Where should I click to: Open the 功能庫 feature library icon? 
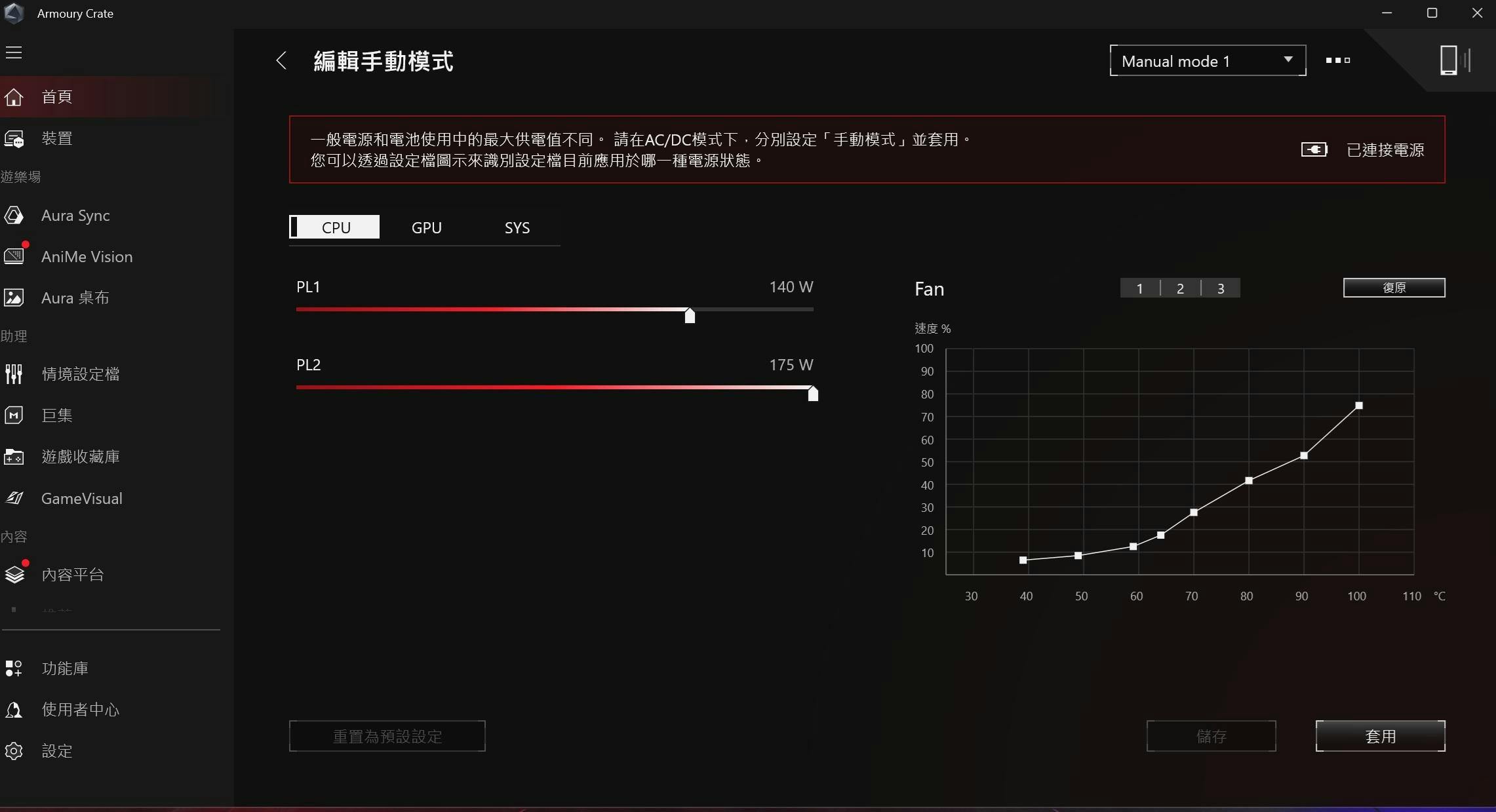tap(14, 668)
